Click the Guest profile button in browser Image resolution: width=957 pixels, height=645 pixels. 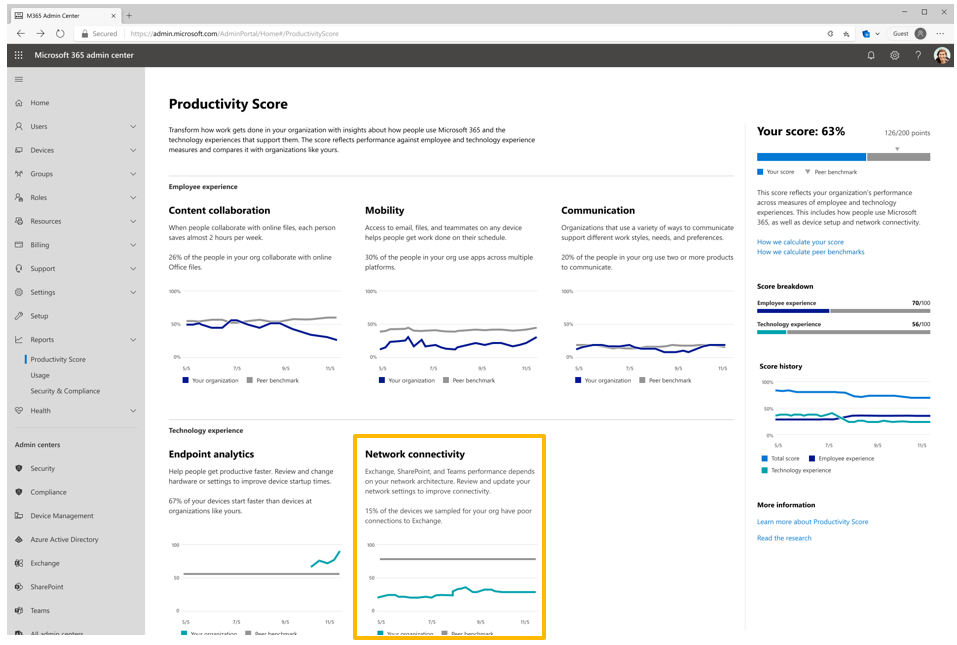pos(909,34)
